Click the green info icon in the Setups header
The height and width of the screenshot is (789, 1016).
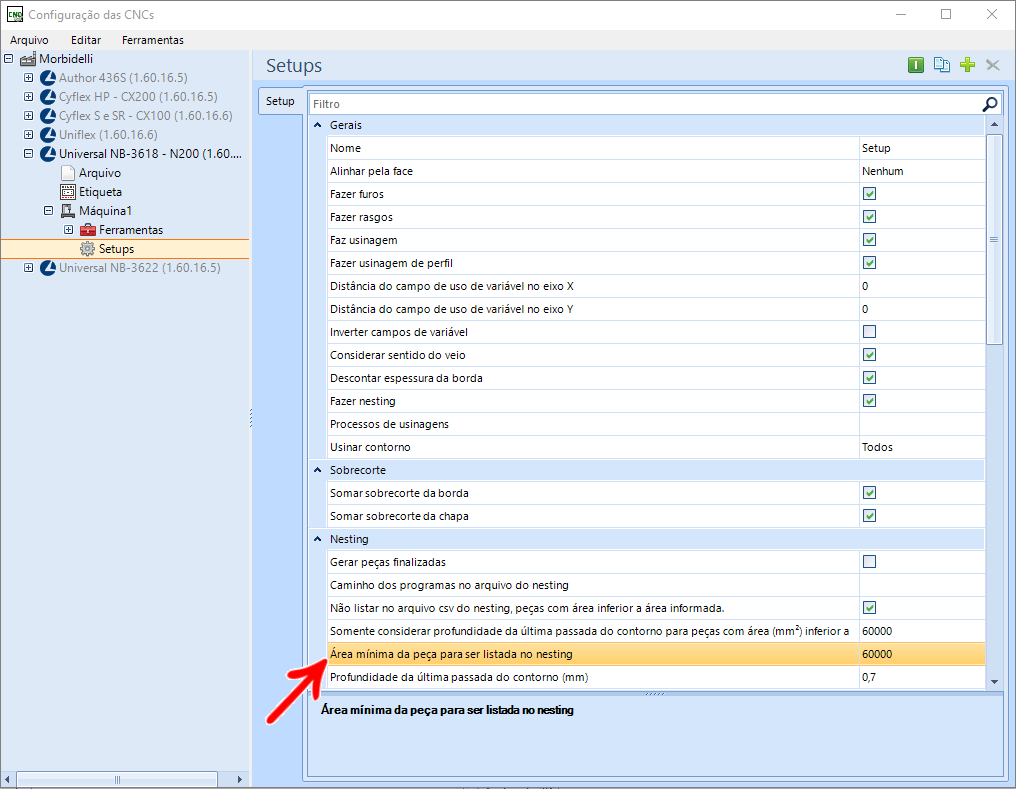click(916, 65)
